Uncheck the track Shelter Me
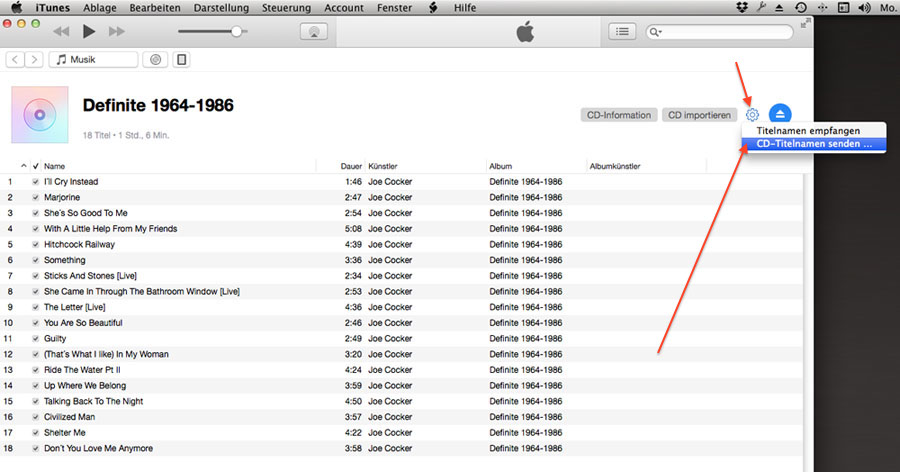This screenshot has height=472, width=900. pos(36,433)
